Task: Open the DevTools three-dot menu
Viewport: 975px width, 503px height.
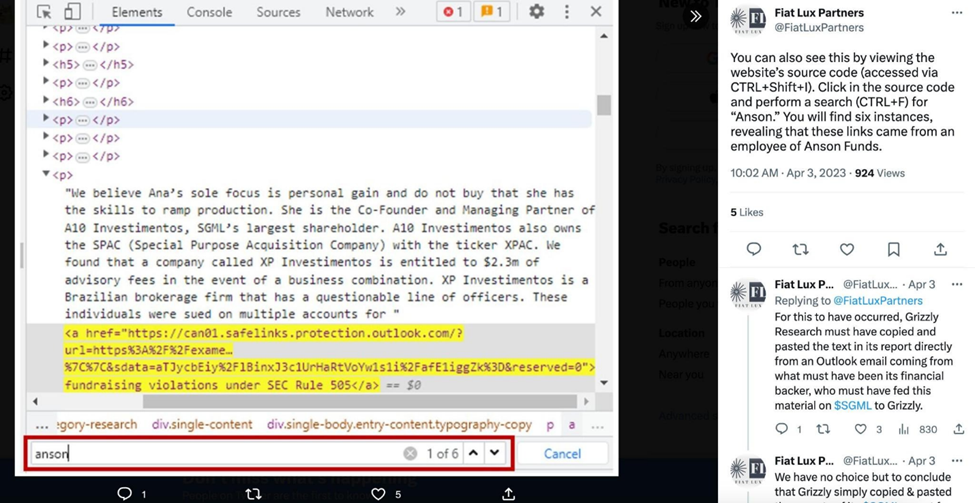Action: [x=566, y=12]
